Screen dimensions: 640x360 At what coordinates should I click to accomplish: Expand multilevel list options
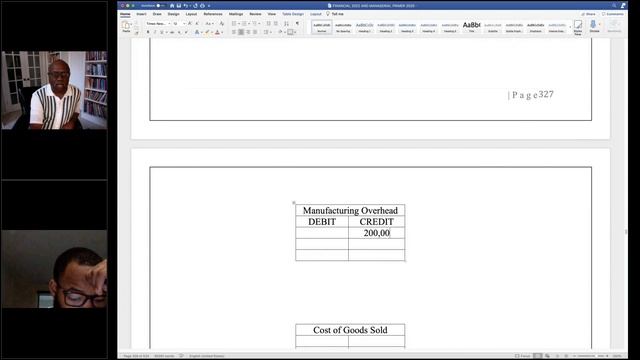coord(259,23)
